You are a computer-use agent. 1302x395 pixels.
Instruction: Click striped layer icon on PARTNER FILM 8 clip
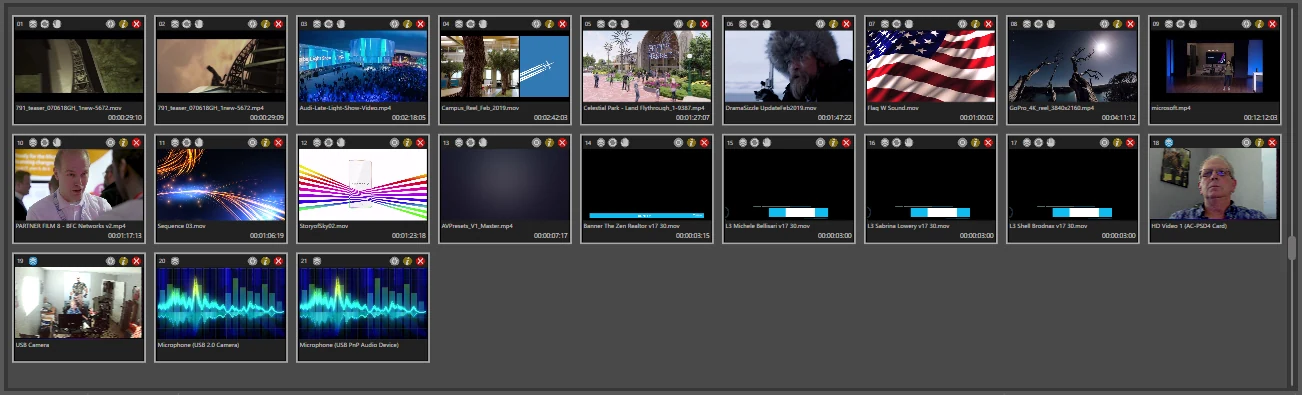pyautogui.click(x=33, y=143)
